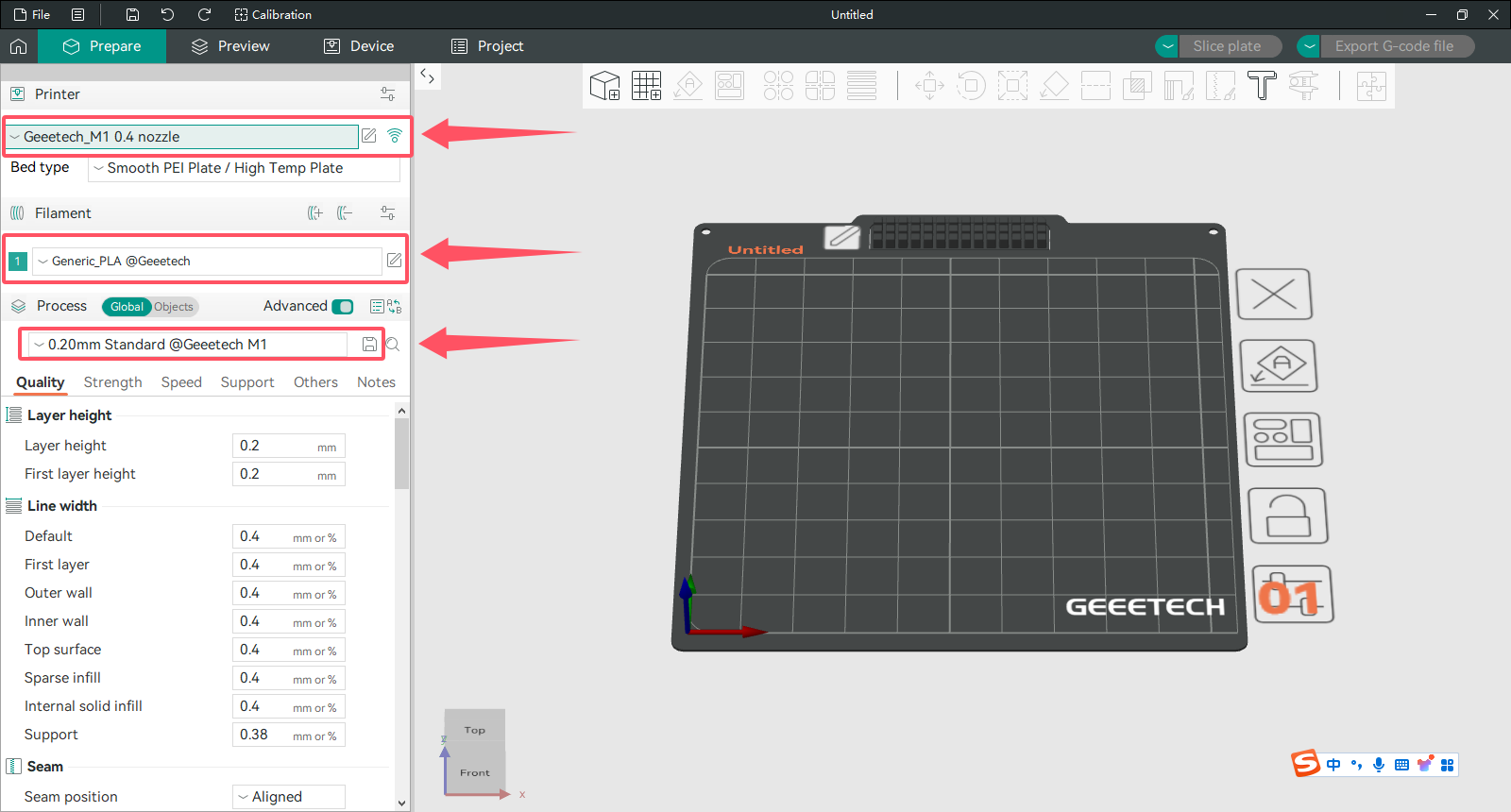
Task: Auto orient objects on this plate
Action: pos(1280,366)
